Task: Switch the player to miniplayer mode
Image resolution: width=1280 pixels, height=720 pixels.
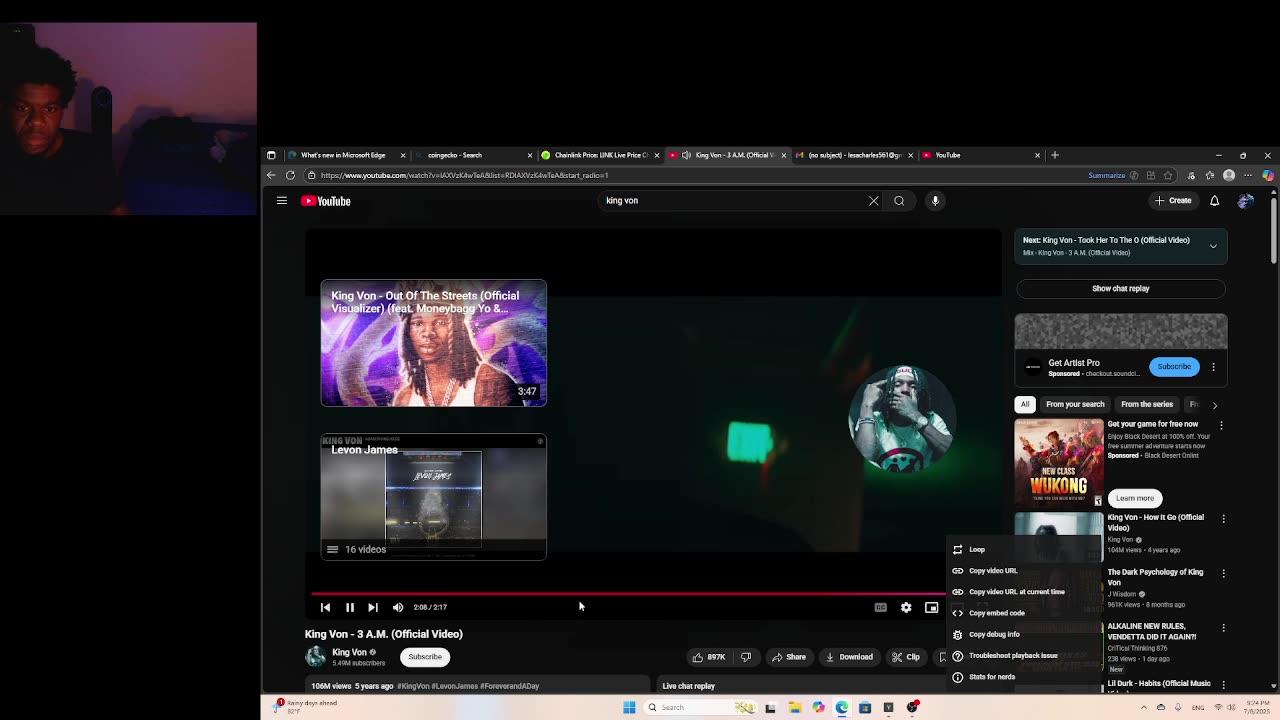Action: pos(931,607)
